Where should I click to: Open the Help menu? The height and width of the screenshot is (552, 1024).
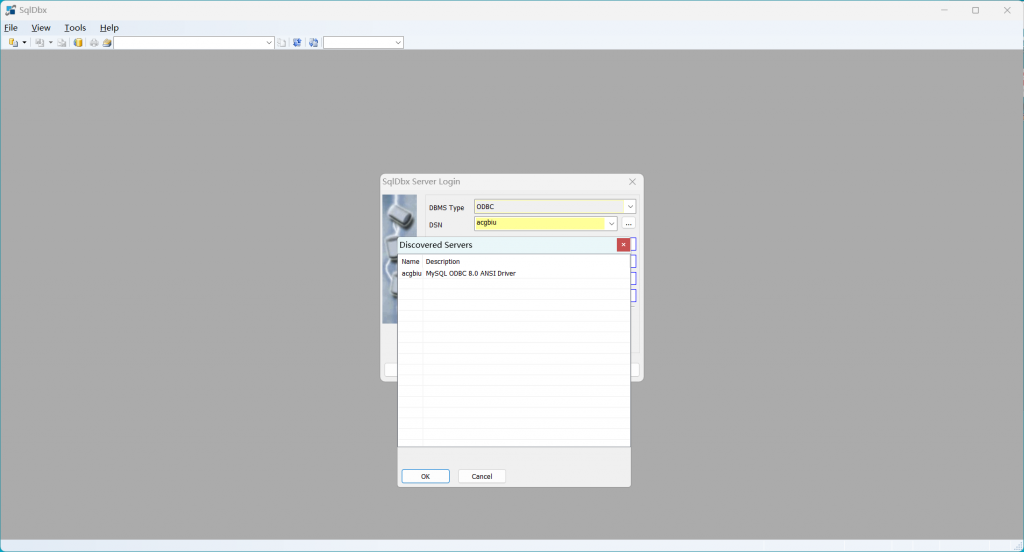pyautogui.click(x=109, y=27)
